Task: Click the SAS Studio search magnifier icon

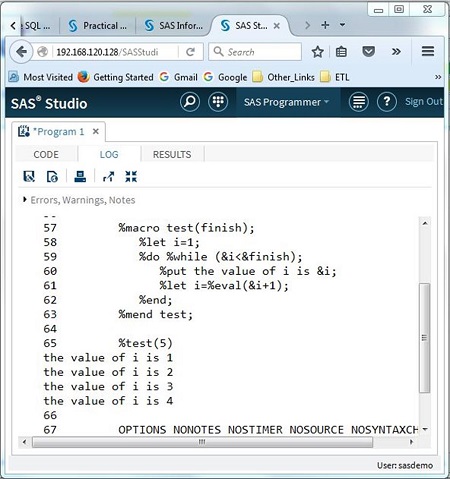Action: coord(190,102)
